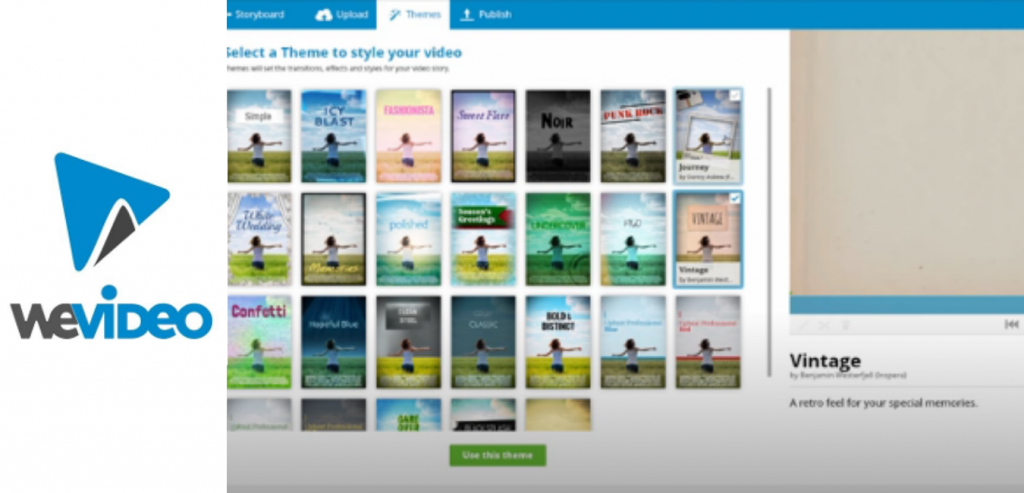Click 'A retro feel for your special memories.'
Image resolution: width=1024 pixels, height=493 pixels.
(884, 403)
